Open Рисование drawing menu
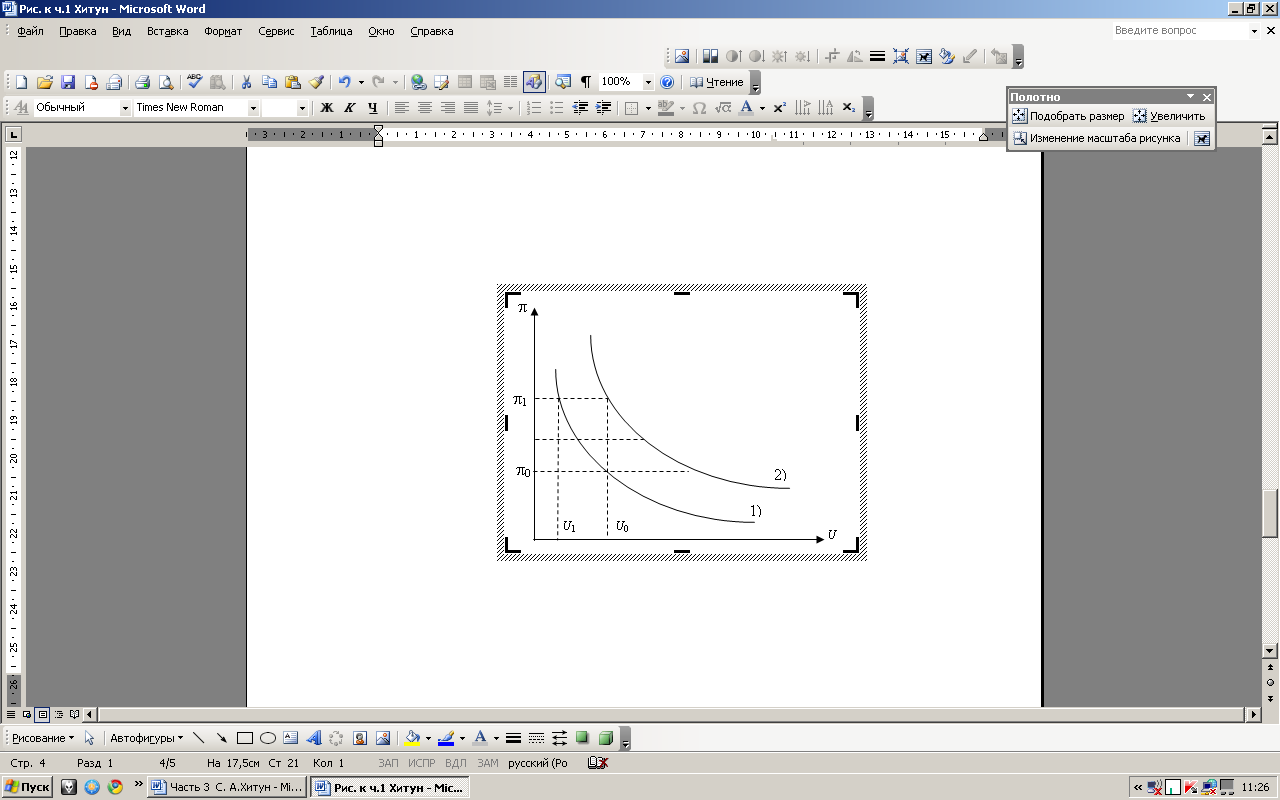The width and height of the screenshot is (1280, 800). pyautogui.click(x=43, y=738)
